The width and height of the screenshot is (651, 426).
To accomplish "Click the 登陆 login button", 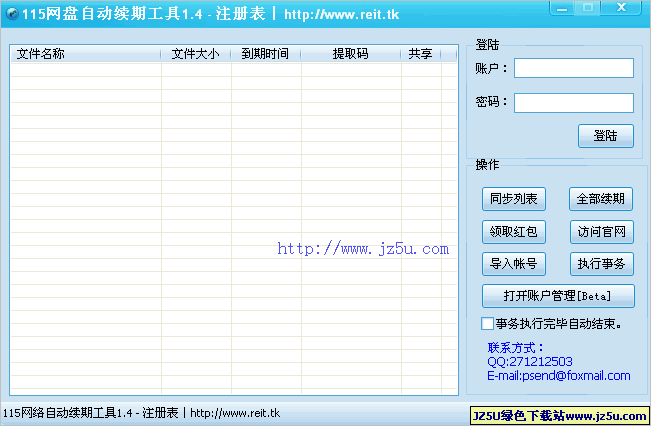I will tap(606, 136).
